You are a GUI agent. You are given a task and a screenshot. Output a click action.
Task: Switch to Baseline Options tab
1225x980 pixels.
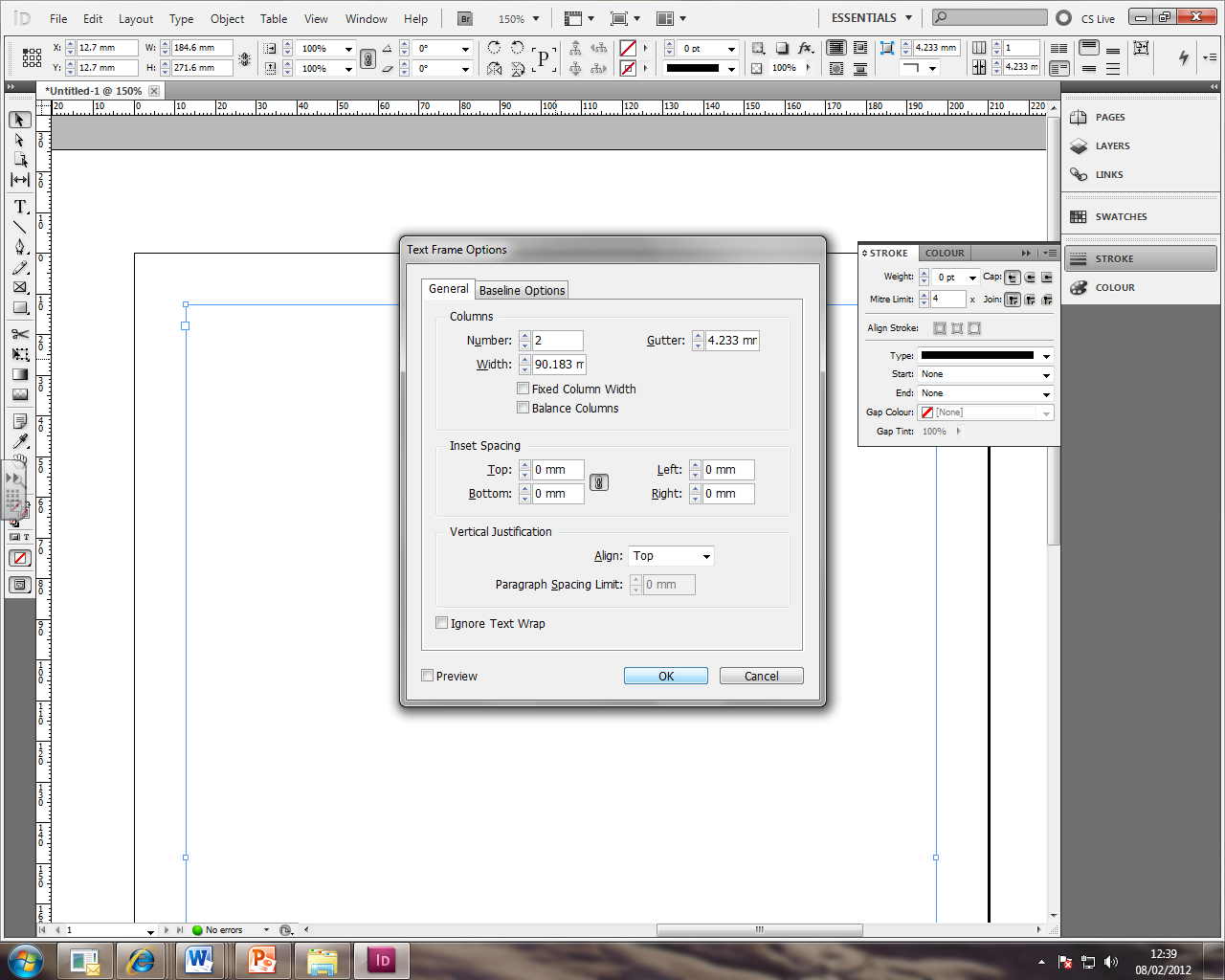[x=523, y=290]
